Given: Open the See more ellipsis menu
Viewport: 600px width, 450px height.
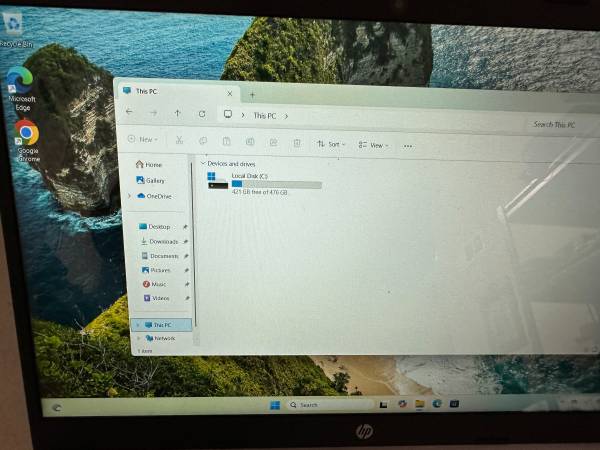Looking at the screenshot, I should [408, 146].
